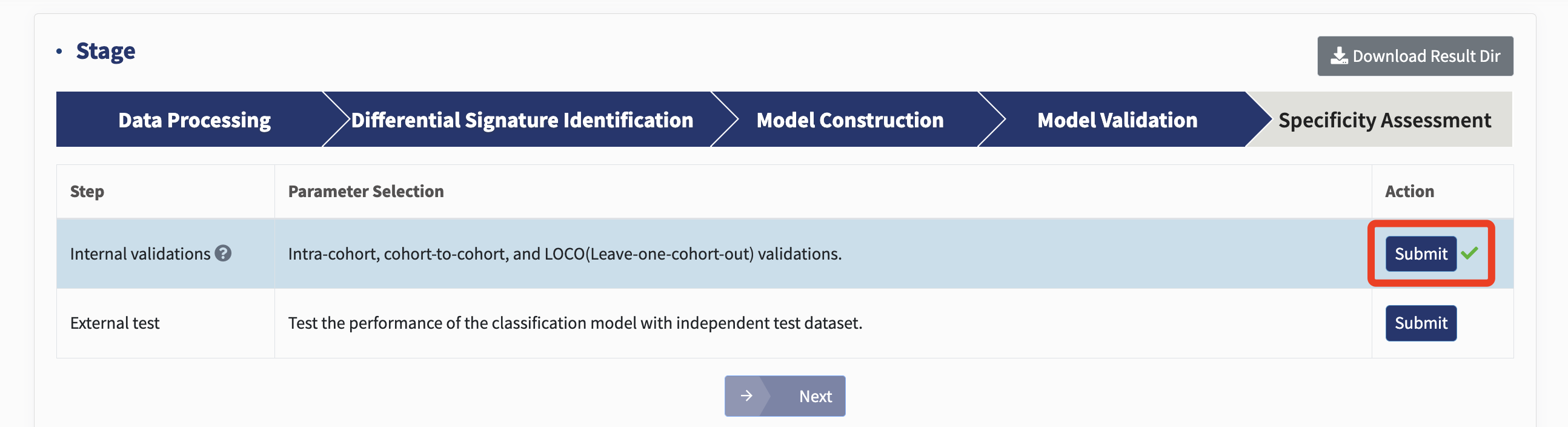Click the Step column header
Viewport: 1568px width, 427px height.
click(x=87, y=191)
